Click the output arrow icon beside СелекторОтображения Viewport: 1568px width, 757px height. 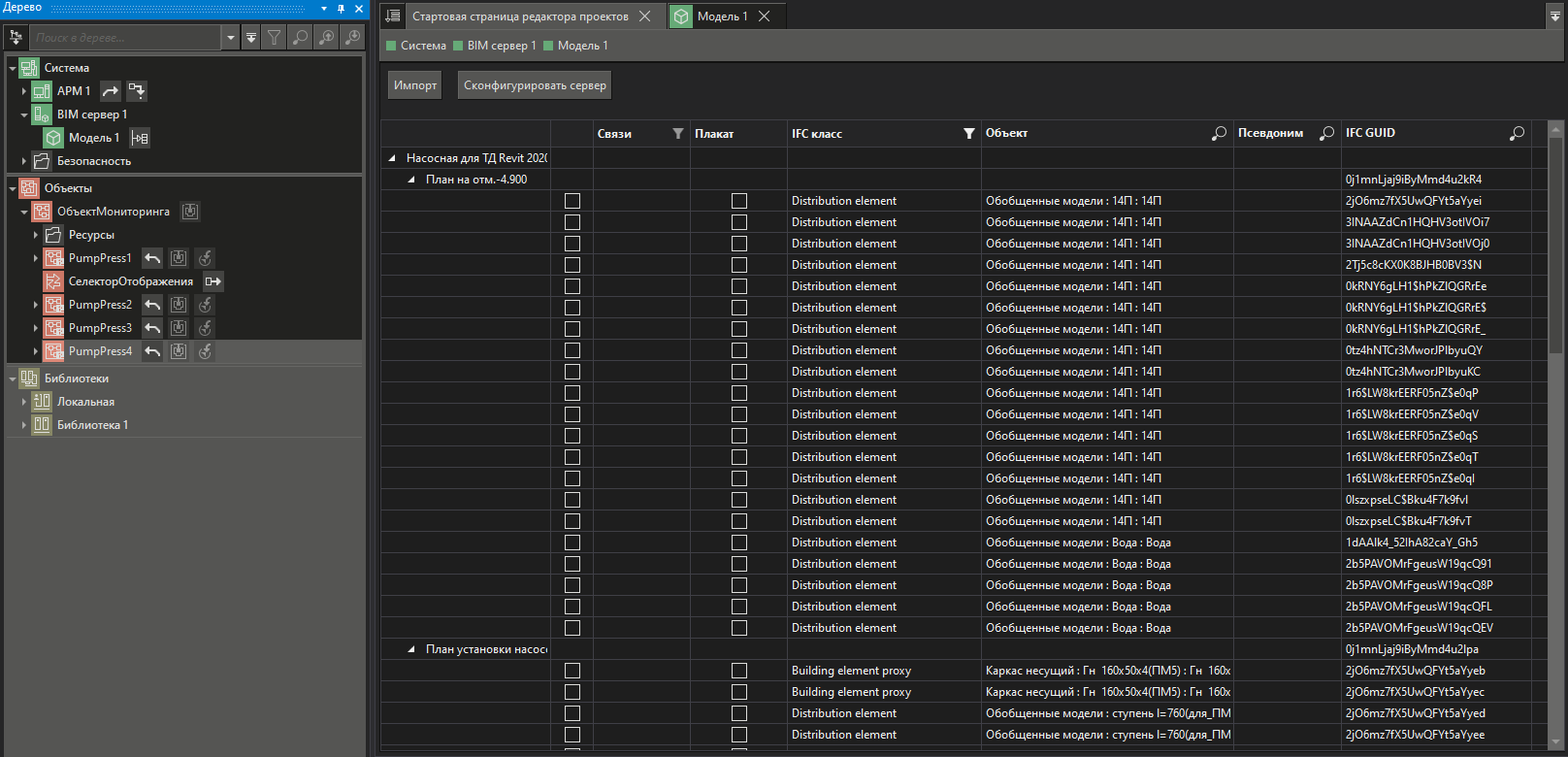[213, 281]
